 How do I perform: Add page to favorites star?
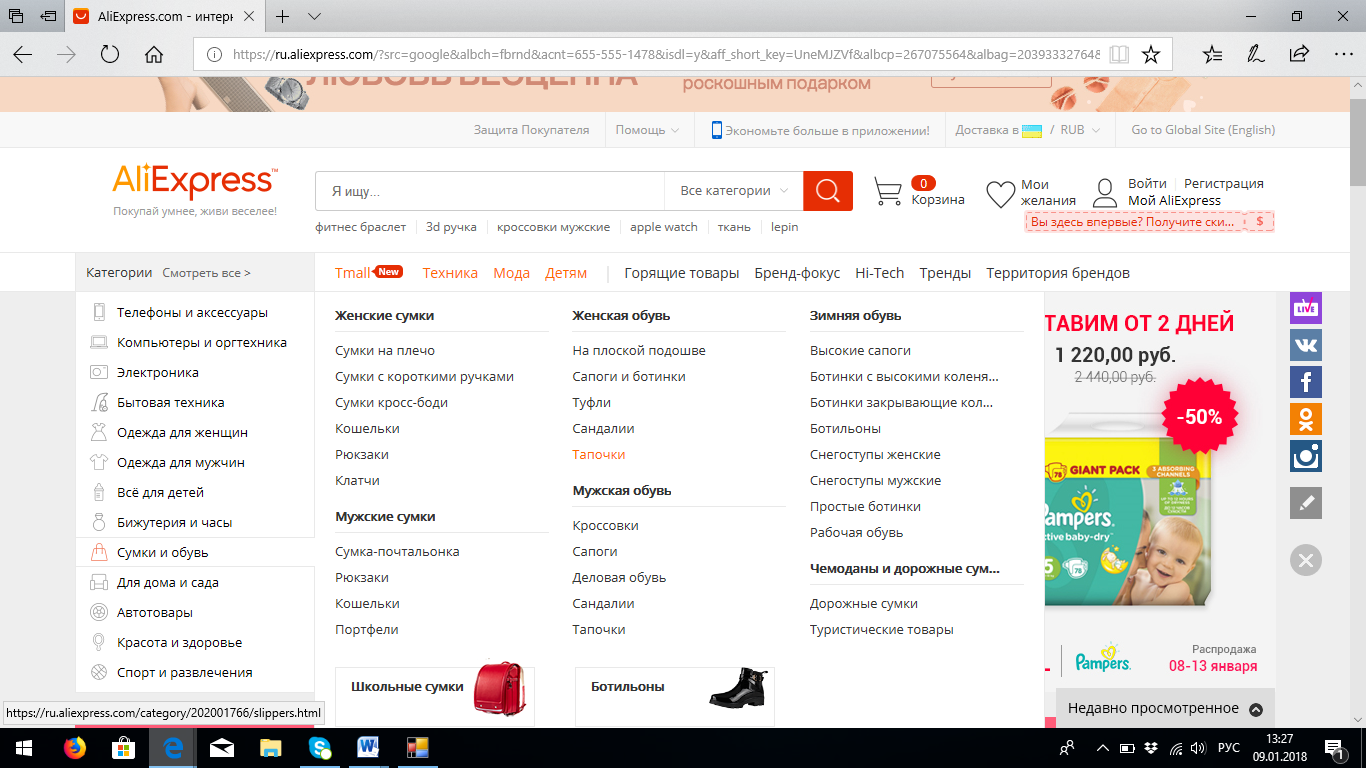tap(1151, 54)
